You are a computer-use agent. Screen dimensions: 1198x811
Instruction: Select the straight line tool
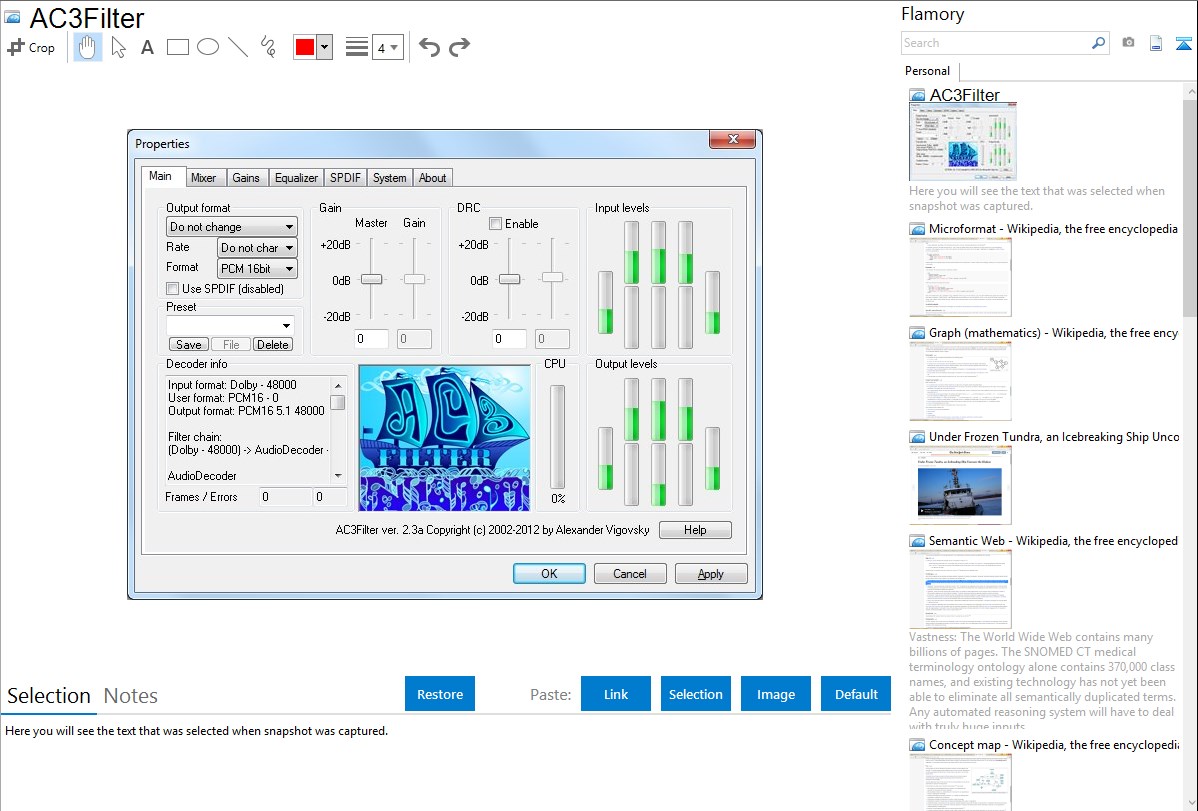click(x=238, y=47)
